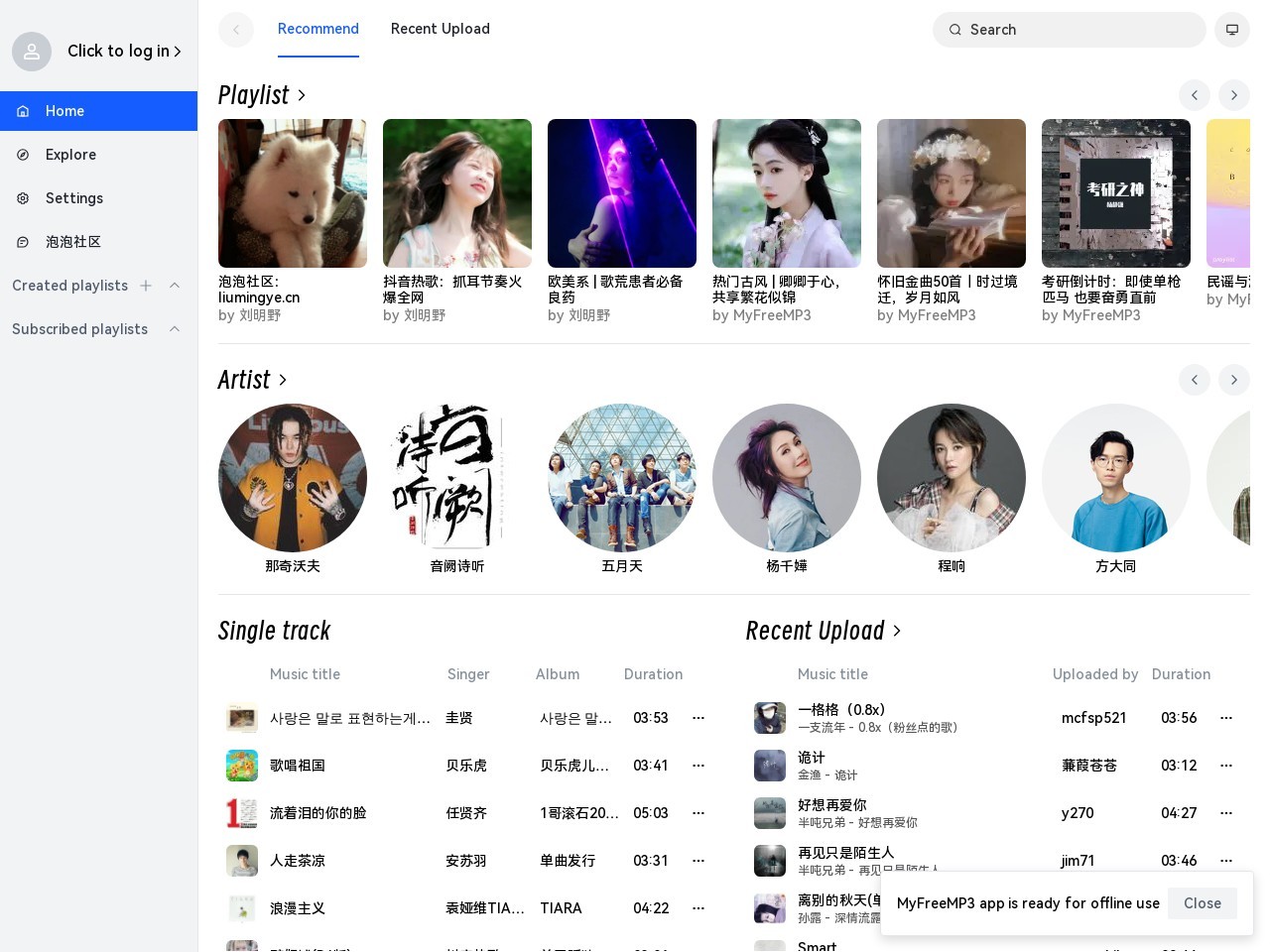Open more options for 诡计 upload

point(1226,766)
